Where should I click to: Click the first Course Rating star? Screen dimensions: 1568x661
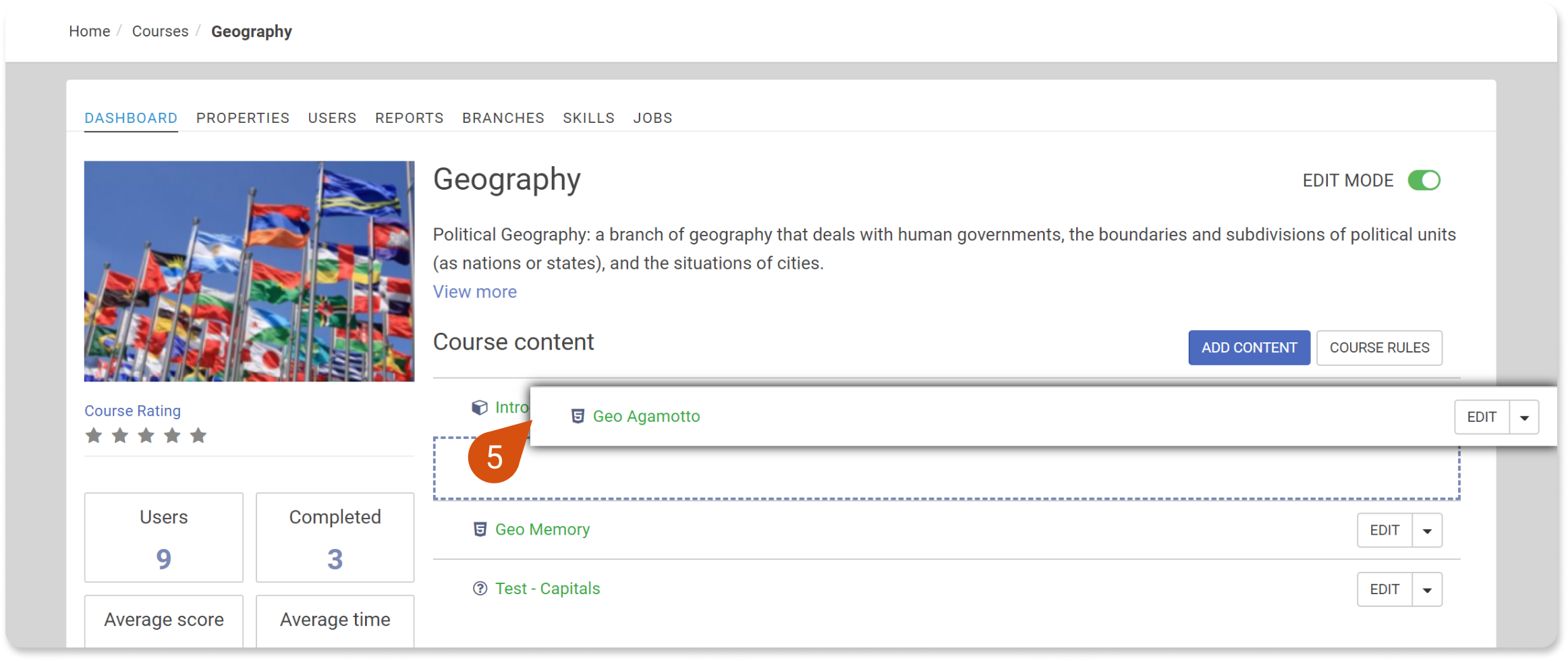(x=94, y=435)
